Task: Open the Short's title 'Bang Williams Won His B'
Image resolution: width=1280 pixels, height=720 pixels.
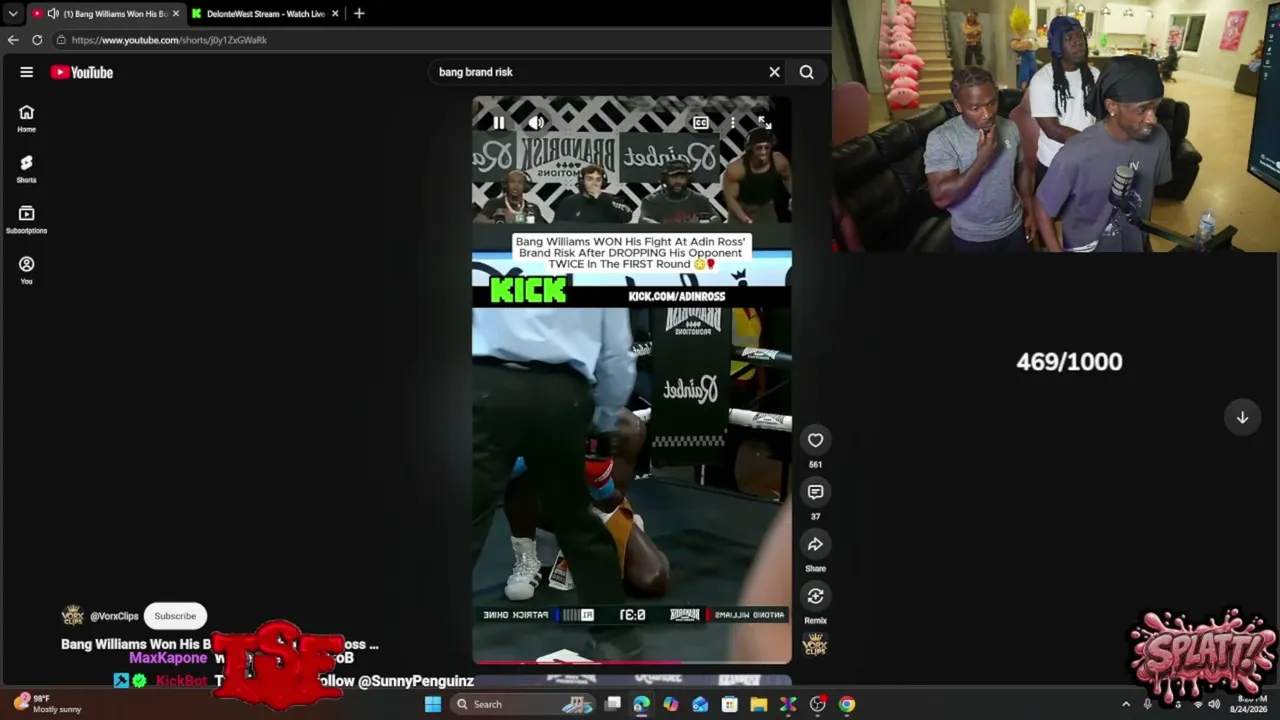Action: [136, 644]
